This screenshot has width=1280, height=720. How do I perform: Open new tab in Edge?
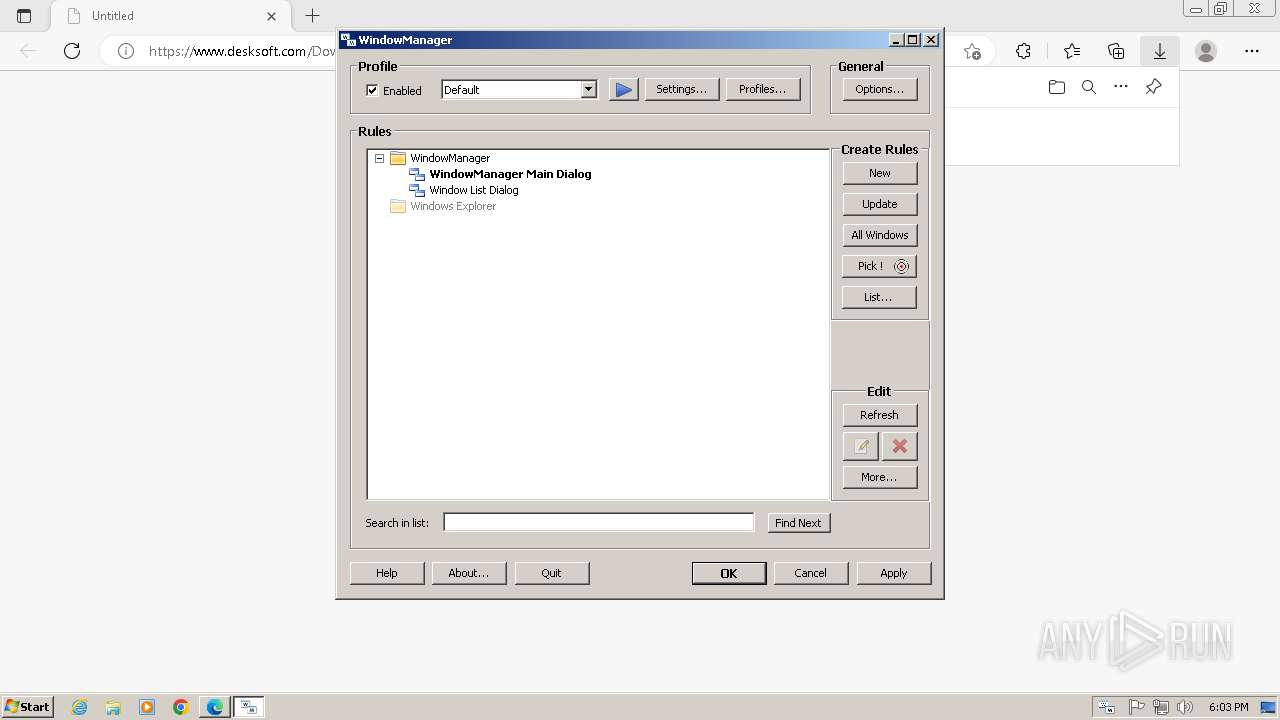(312, 16)
